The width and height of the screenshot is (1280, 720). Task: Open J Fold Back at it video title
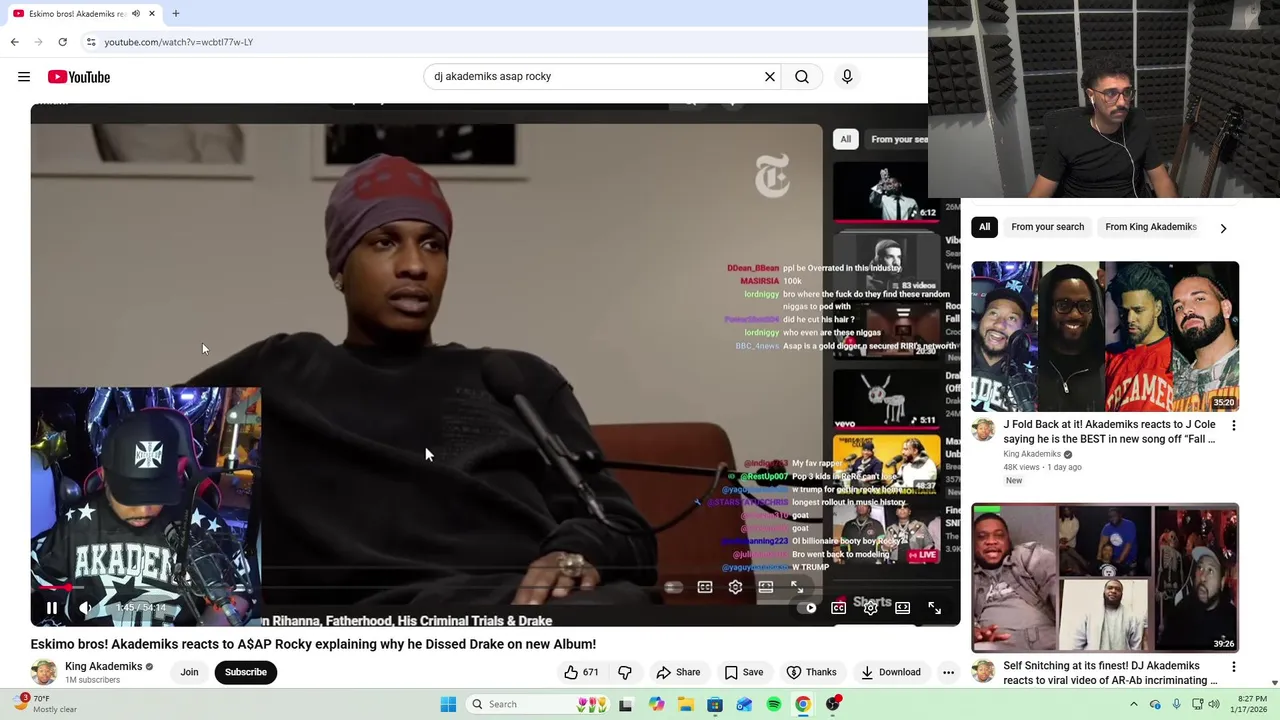(1109, 432)
